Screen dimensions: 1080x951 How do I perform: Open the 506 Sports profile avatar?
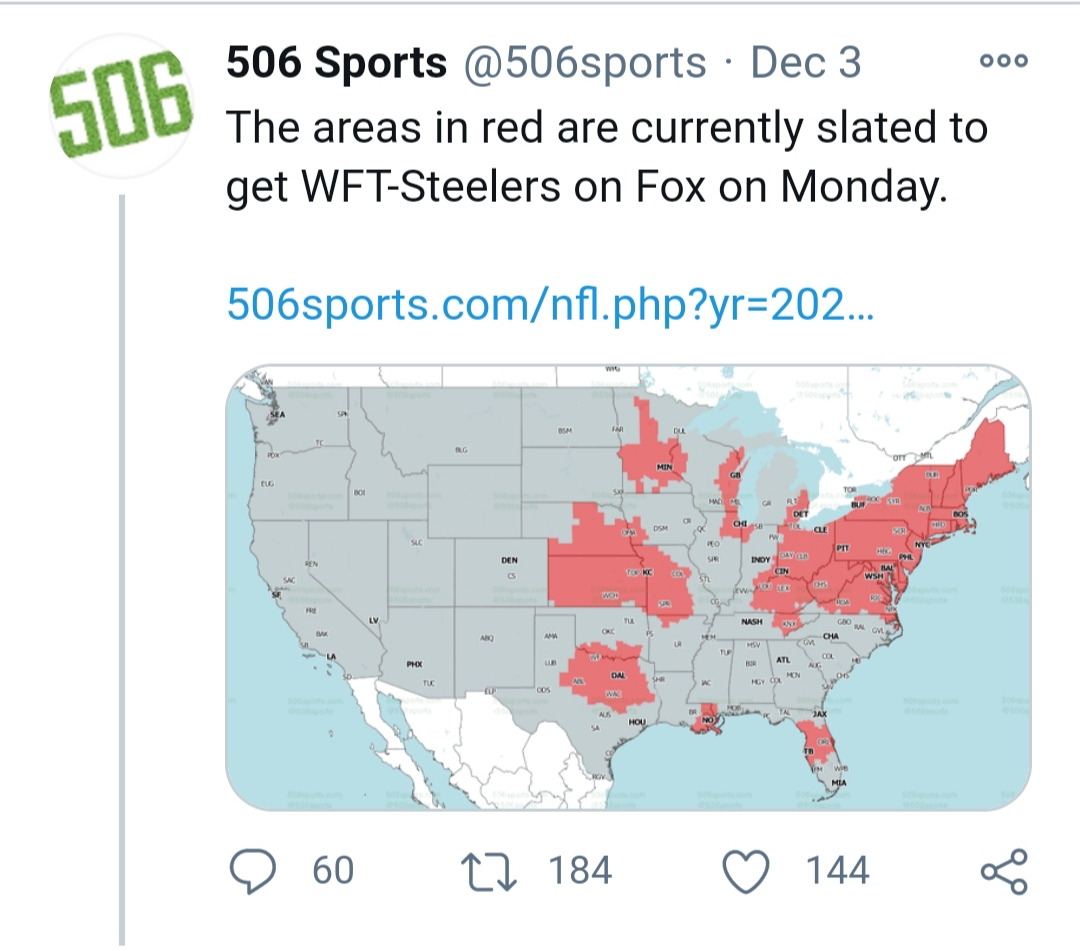pyautogui.click(x=121, y=105)
